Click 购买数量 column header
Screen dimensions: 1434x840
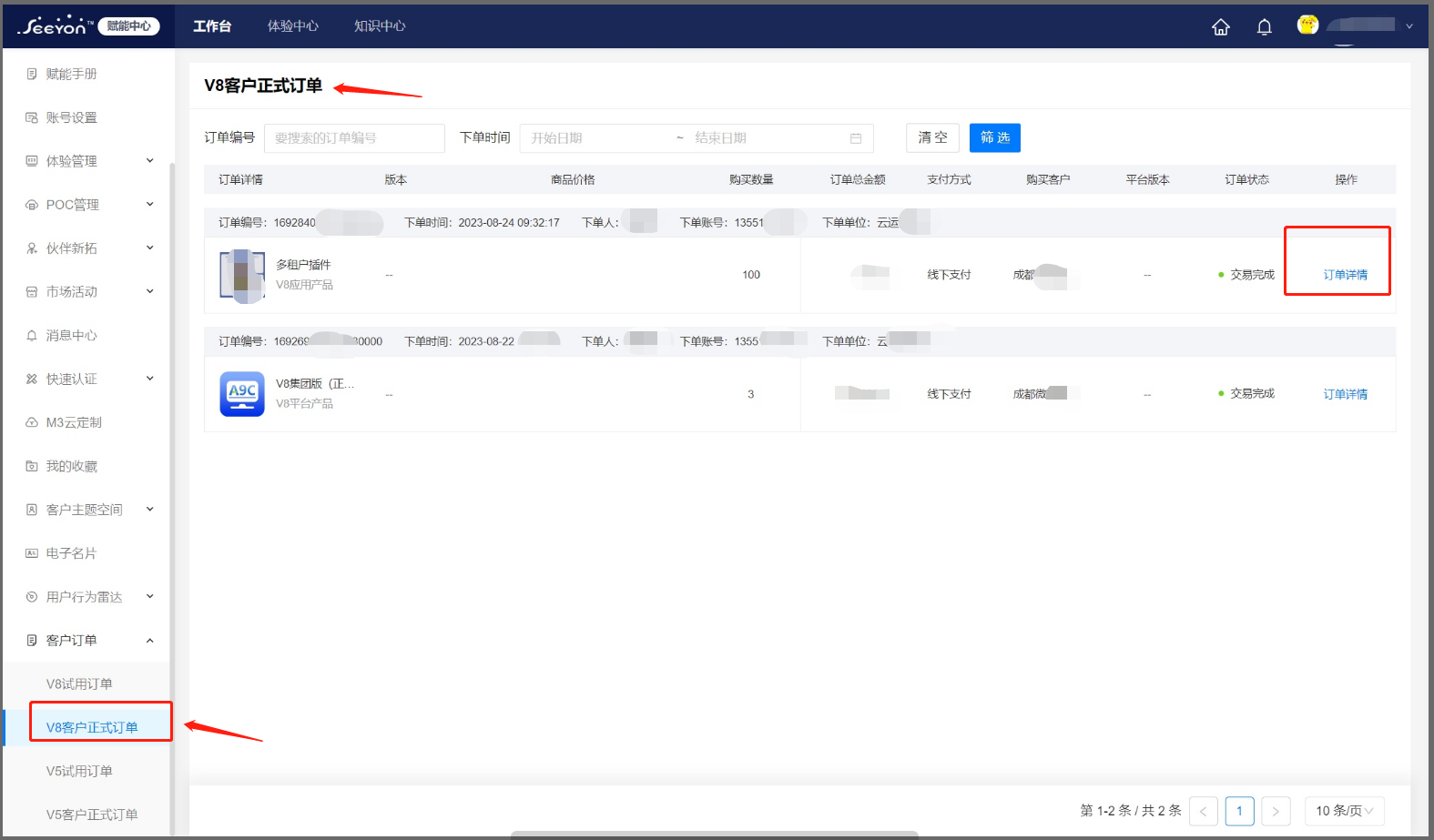[751, 180]
